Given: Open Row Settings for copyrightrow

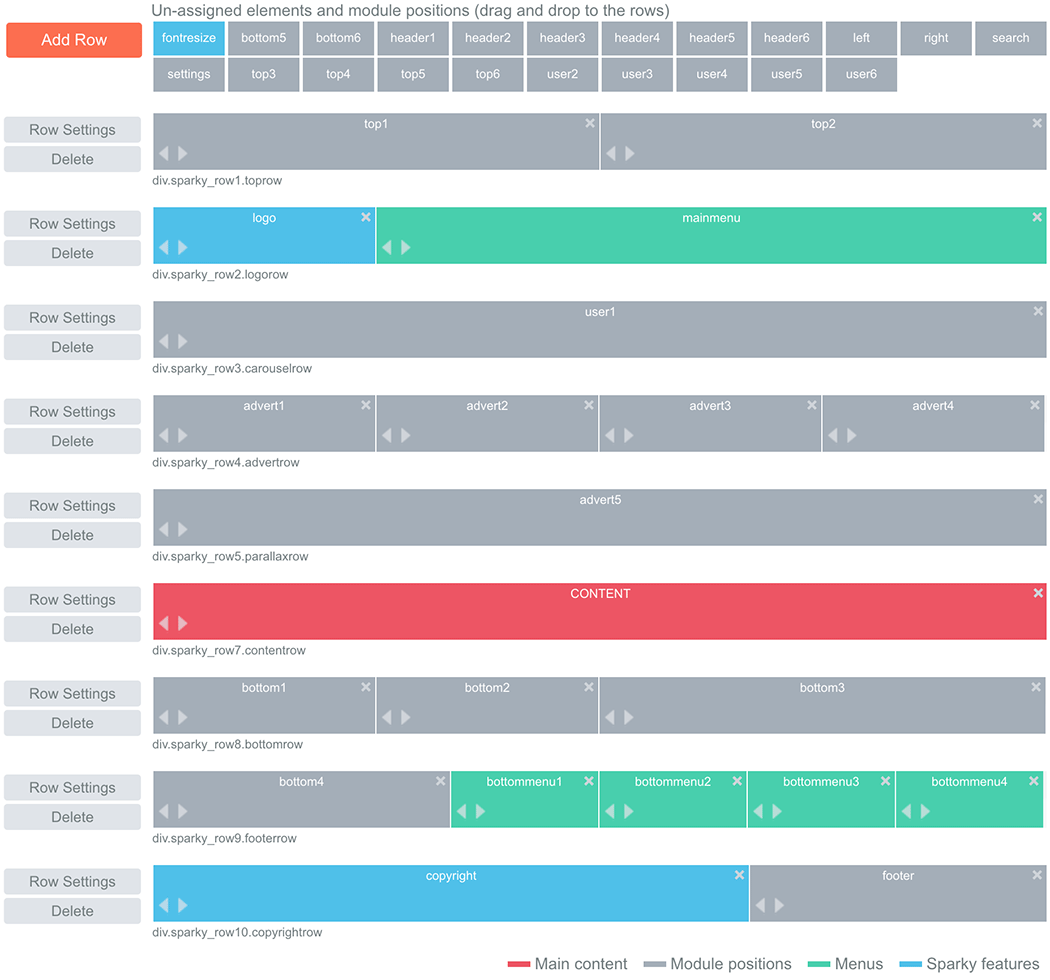Looking at the screenshot, I should [x=72, y=882].
